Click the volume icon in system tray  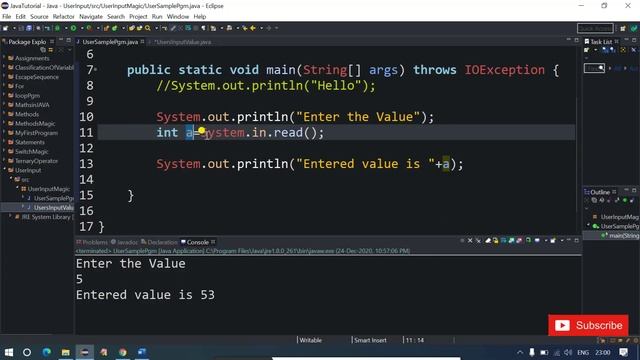coord(568,352)
